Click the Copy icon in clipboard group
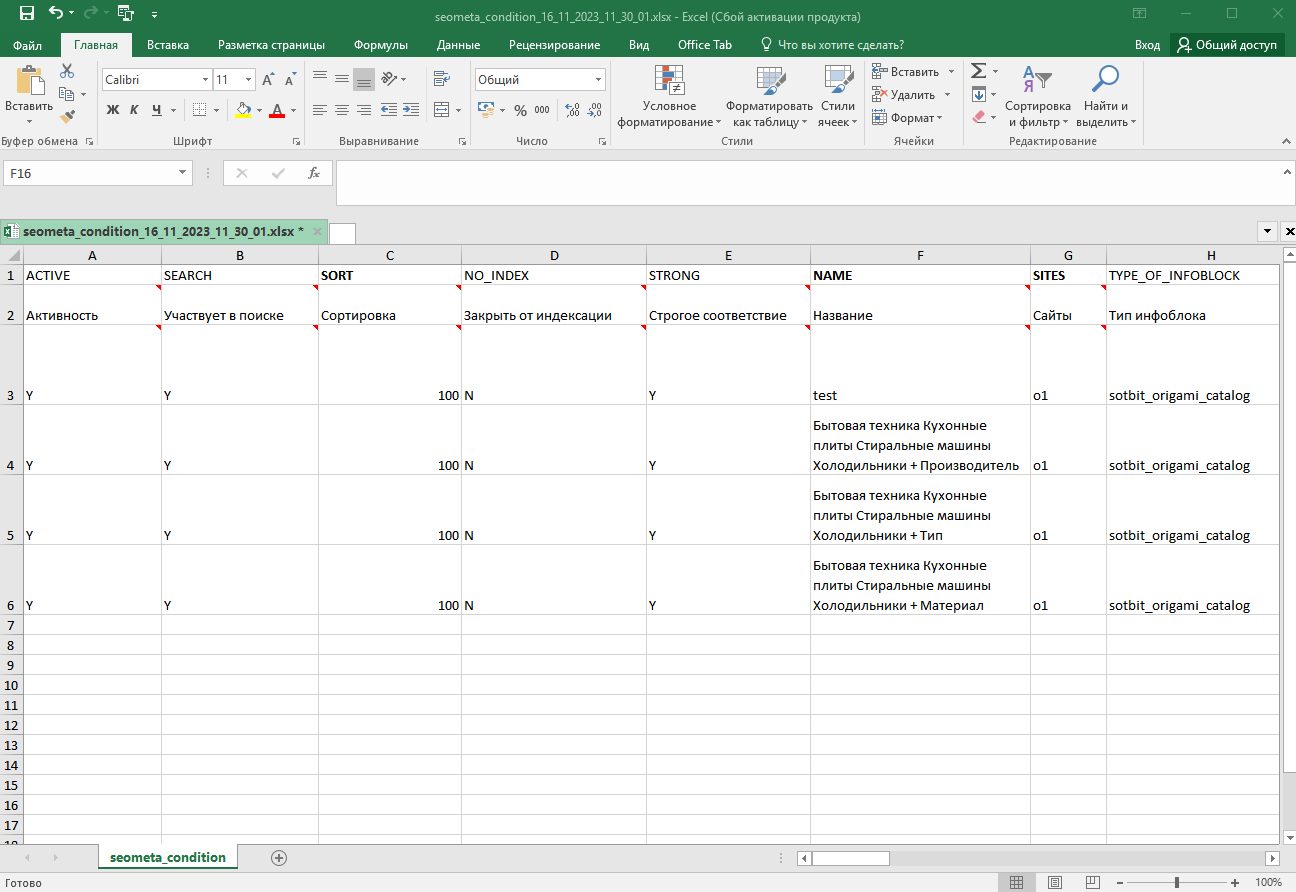 67,94
